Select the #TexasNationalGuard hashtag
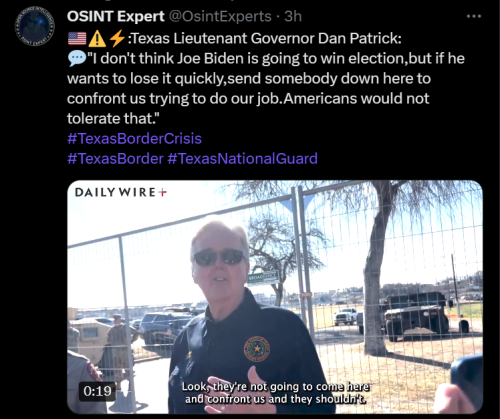The height and width of the screenshot is (419, 500). [242, 159]
